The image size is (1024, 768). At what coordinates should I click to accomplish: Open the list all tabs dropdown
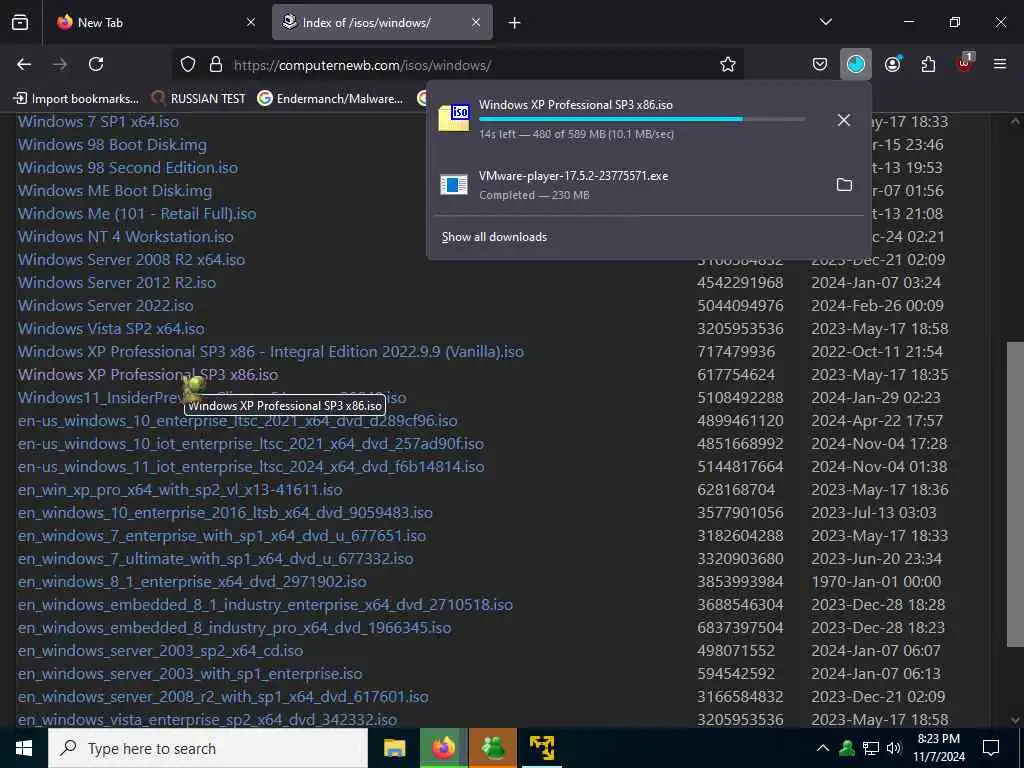826,22
